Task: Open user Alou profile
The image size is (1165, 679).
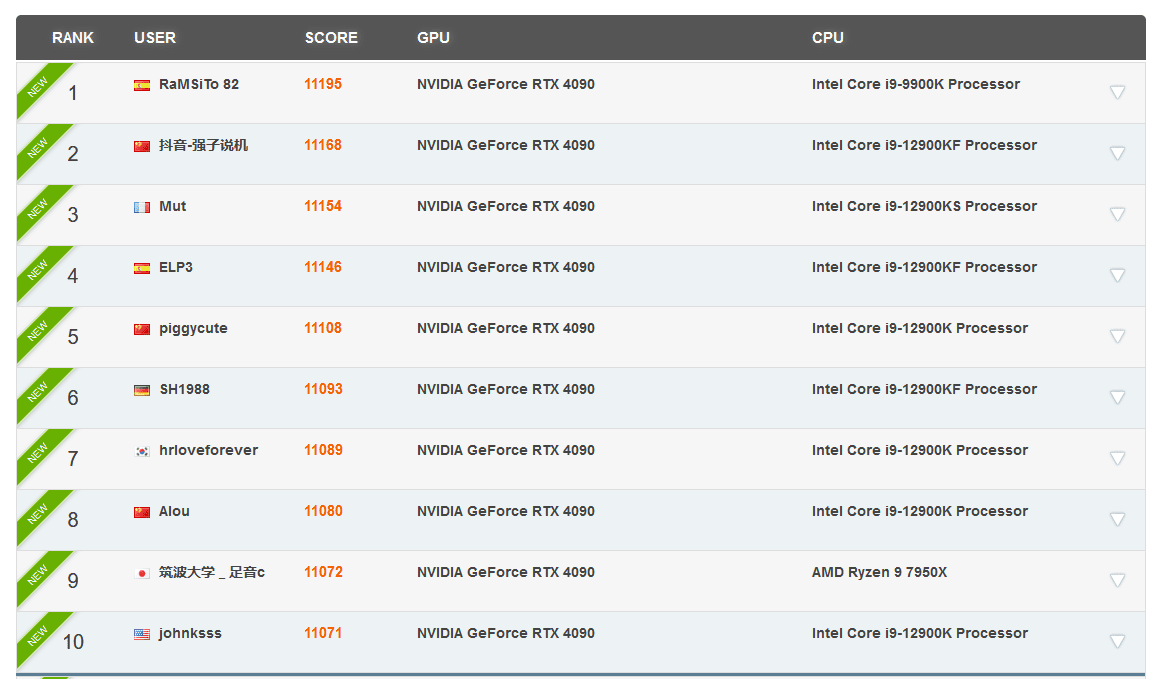Action: pyautogui.click(x=175, y=510)
